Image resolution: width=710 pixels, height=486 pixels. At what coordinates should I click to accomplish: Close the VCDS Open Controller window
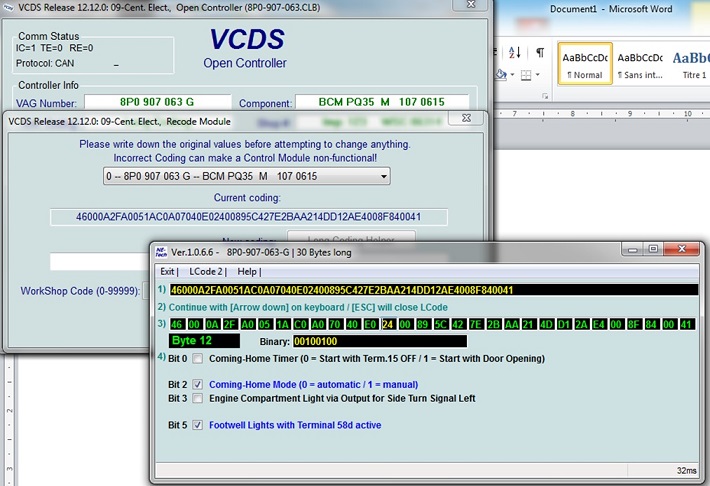tap(471, 4)
